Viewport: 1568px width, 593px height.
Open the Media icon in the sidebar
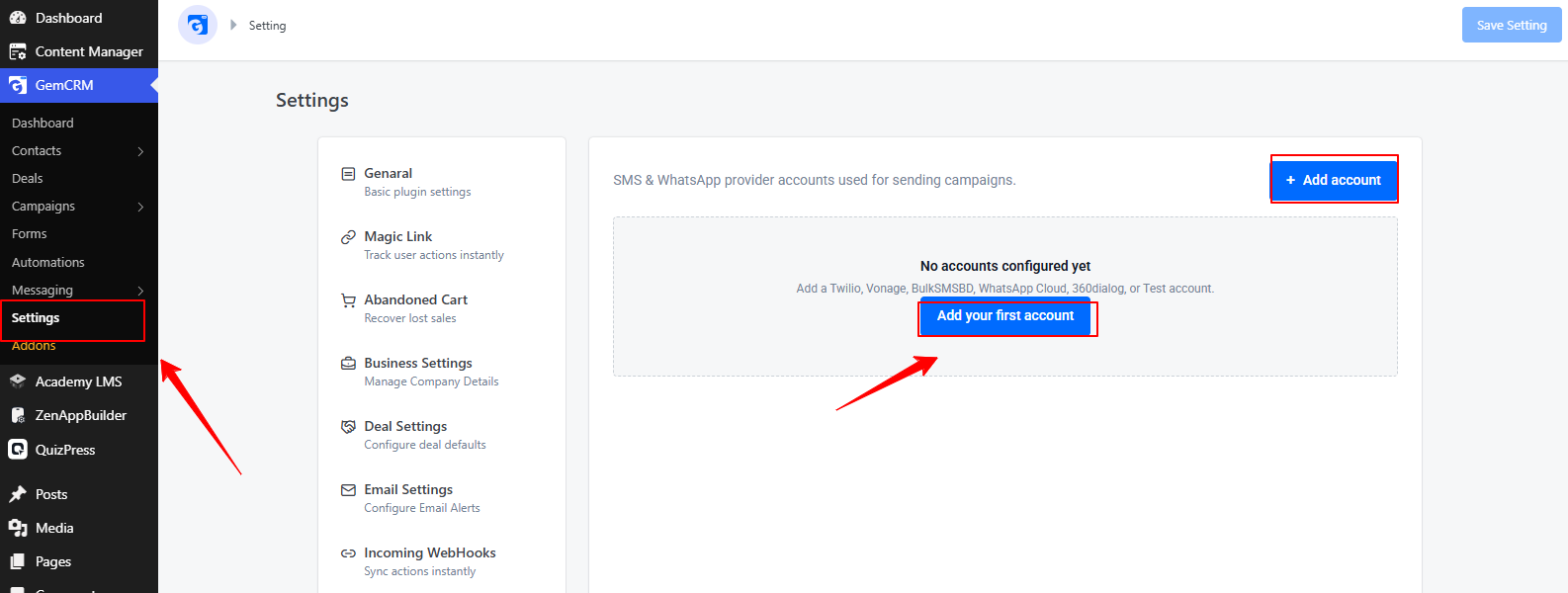(x=18, y=528)
